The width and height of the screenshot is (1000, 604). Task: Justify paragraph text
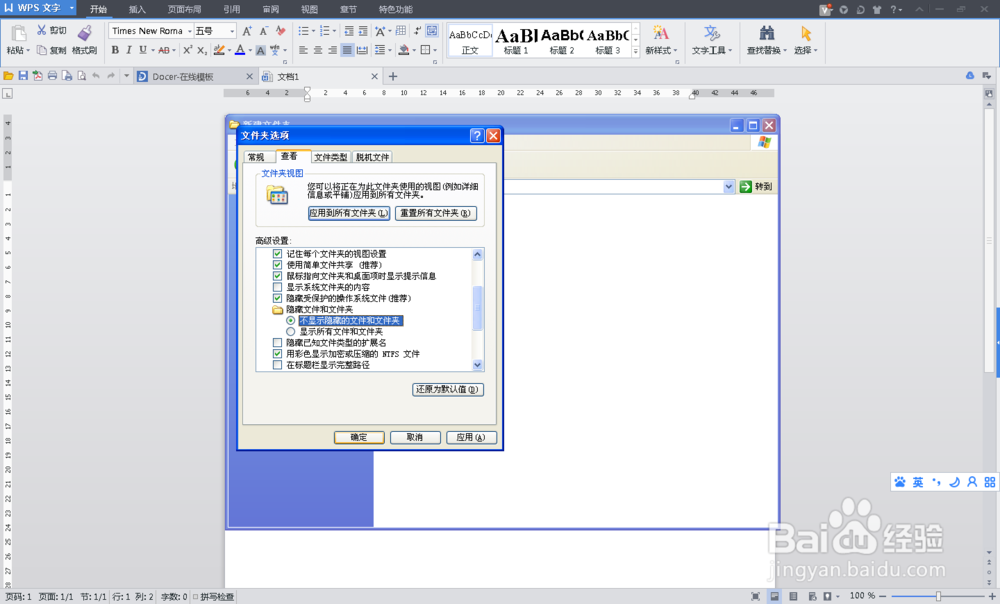(347, 50)
